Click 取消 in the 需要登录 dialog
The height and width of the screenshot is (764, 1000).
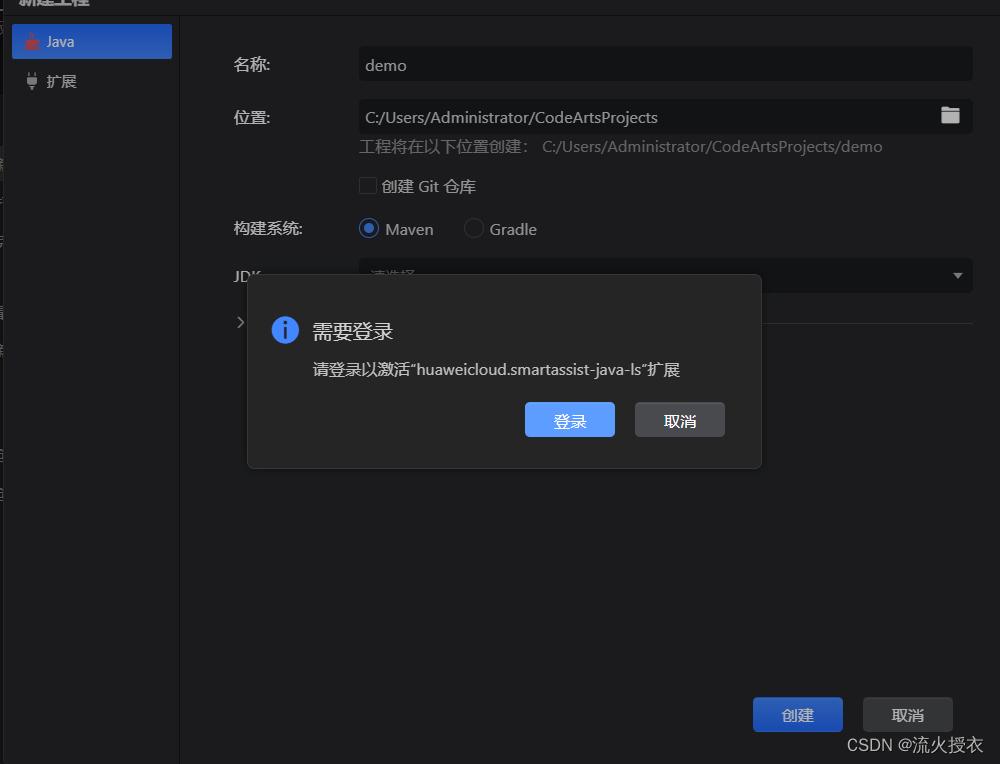(679, 419)
